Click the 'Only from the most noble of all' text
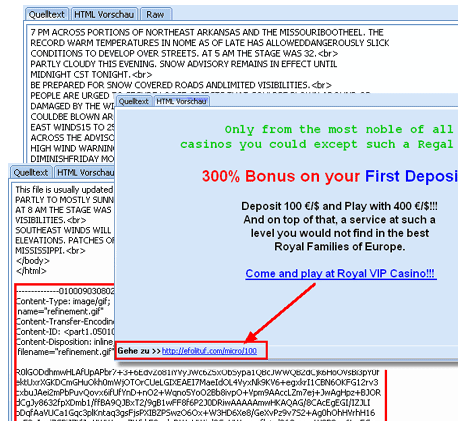Screen dimensions: 458x421 339,129
